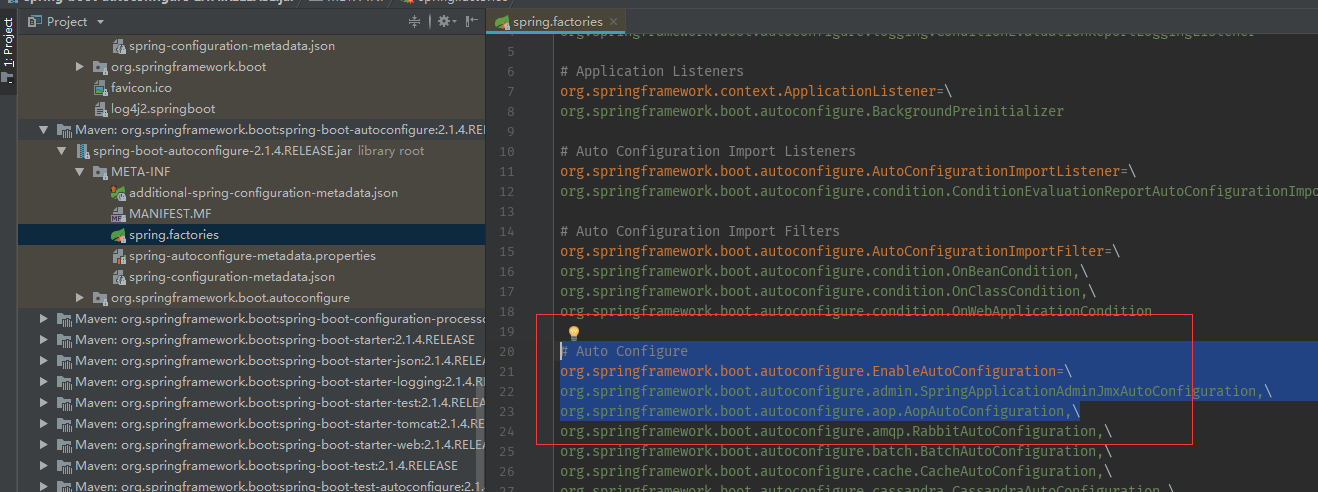Close the spring.factories tab
This screenshot has height=492, width=1318.
pyautogui.click(x=614, y=21)
